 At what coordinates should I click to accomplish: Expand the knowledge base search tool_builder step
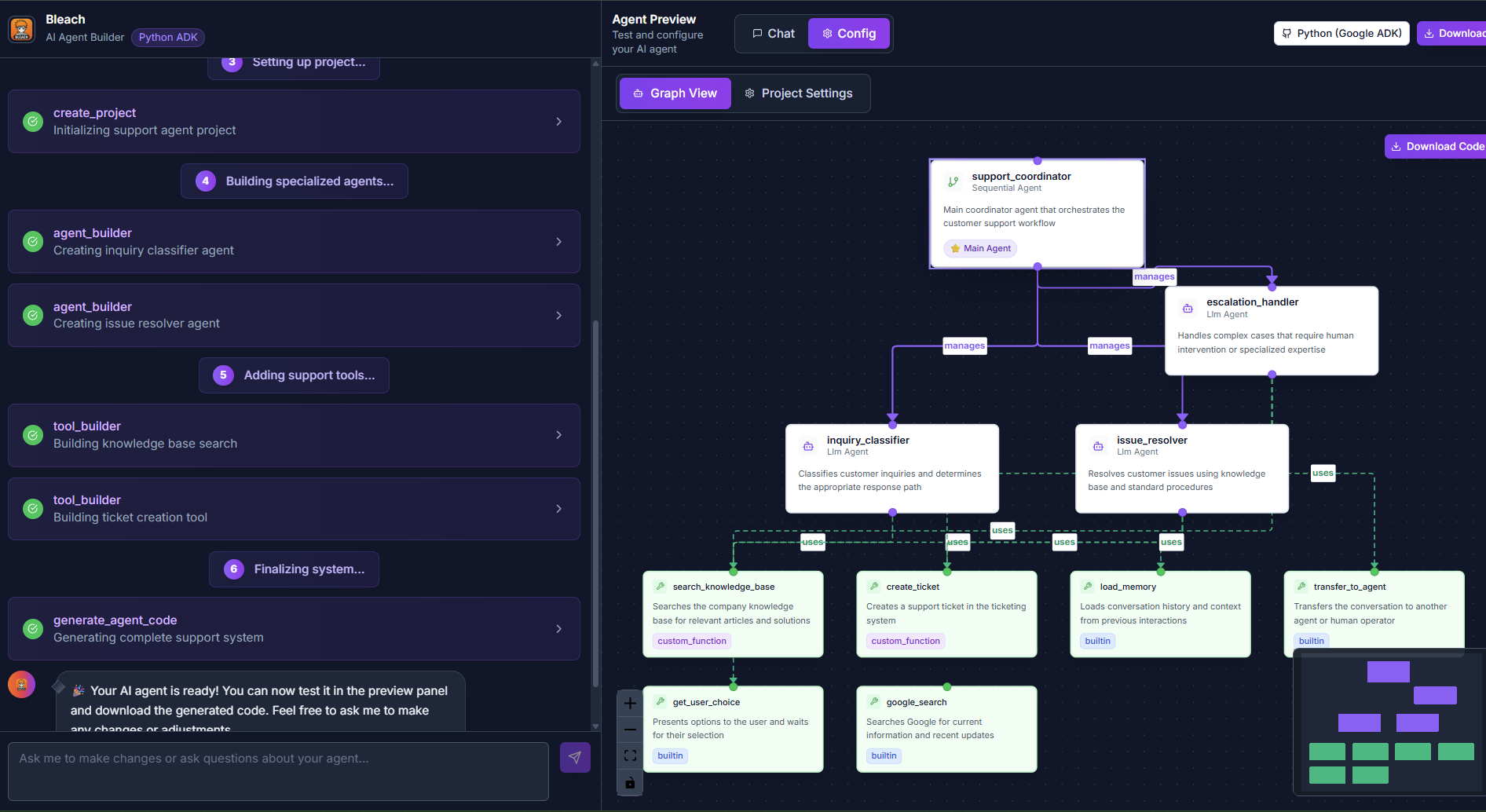(x=559, y=435)
